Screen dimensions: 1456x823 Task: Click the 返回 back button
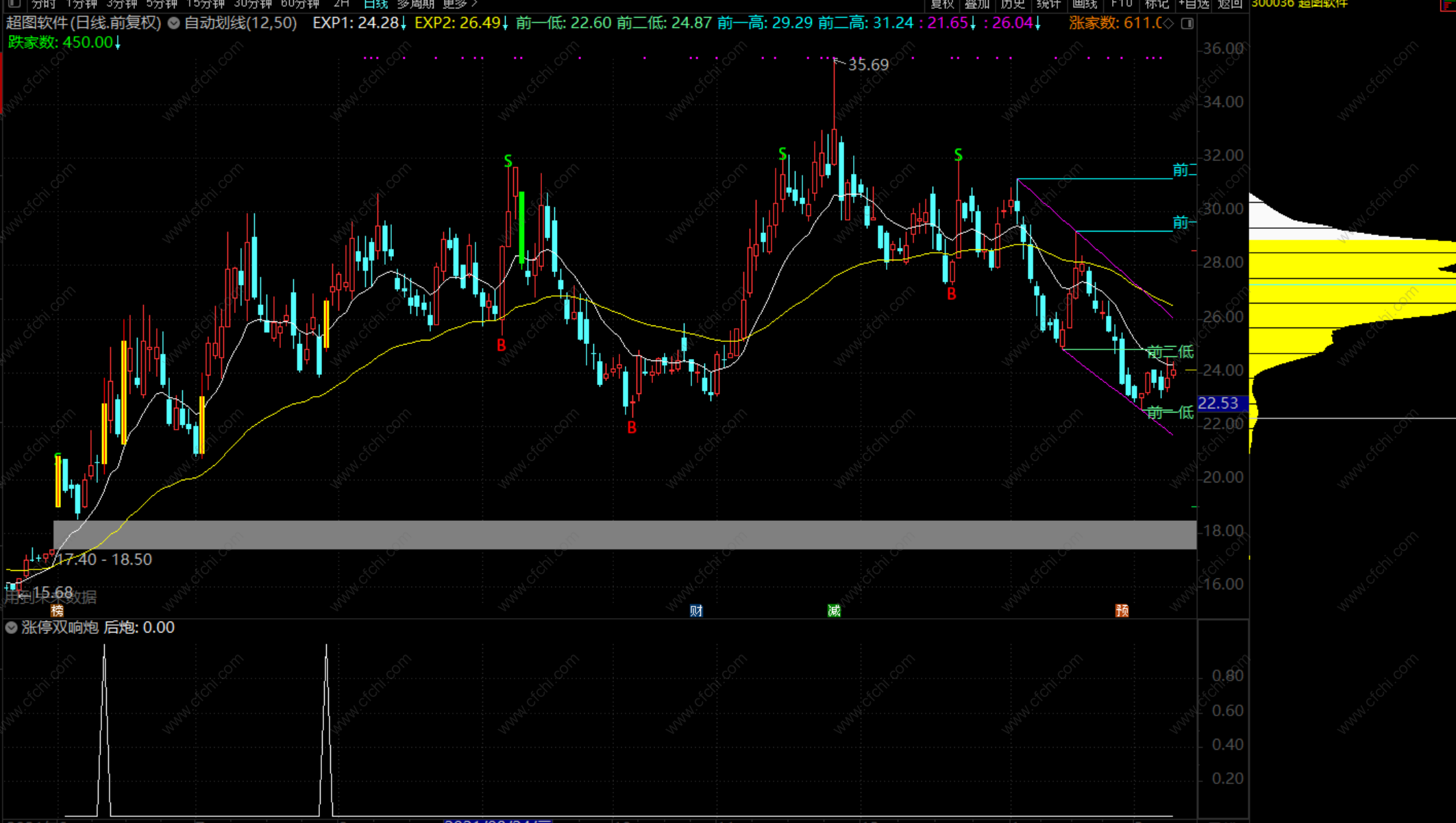point(1230,4)
